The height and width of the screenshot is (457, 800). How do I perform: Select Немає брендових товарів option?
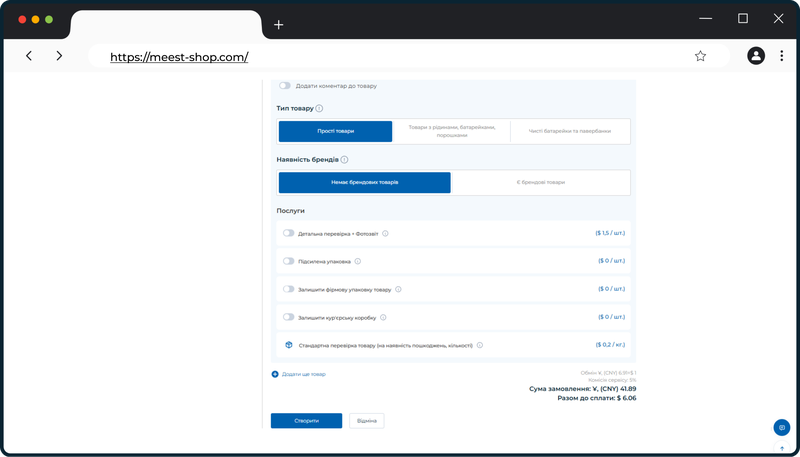pyautogui.click(x=364, y=182)
